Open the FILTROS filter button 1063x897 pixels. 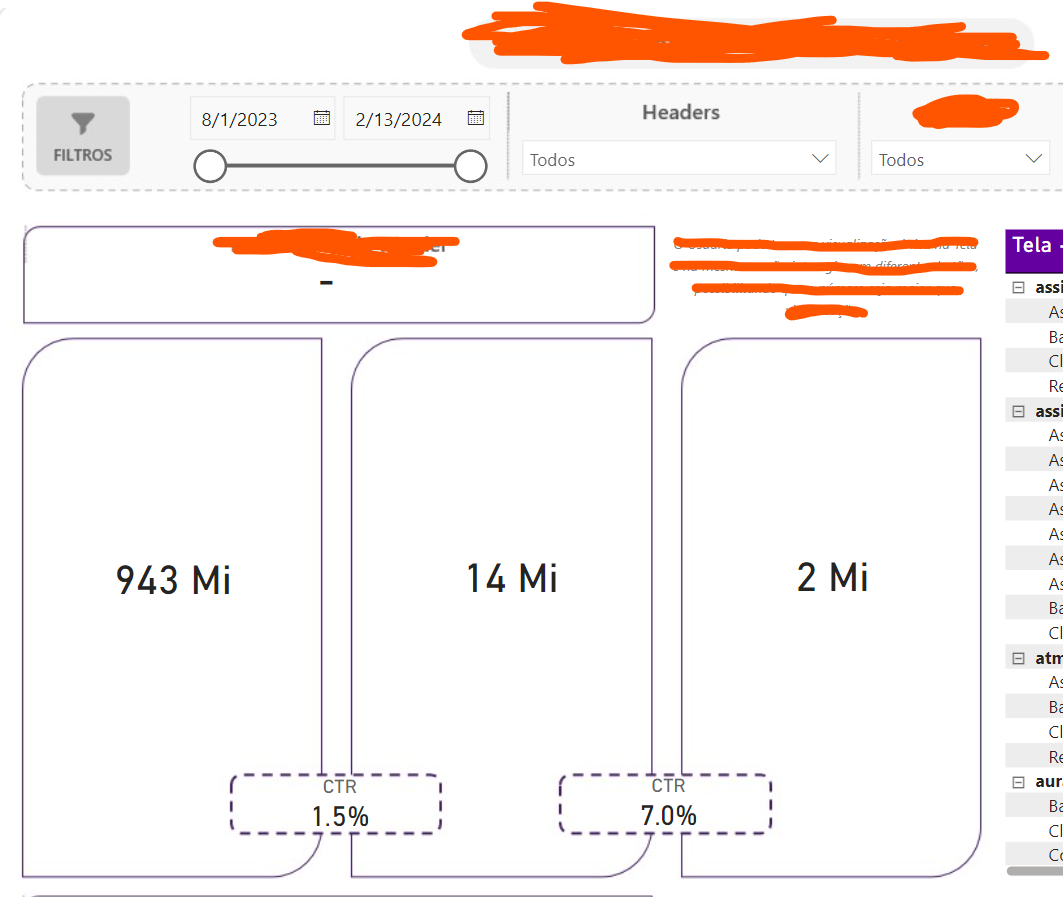pos(83,136)
